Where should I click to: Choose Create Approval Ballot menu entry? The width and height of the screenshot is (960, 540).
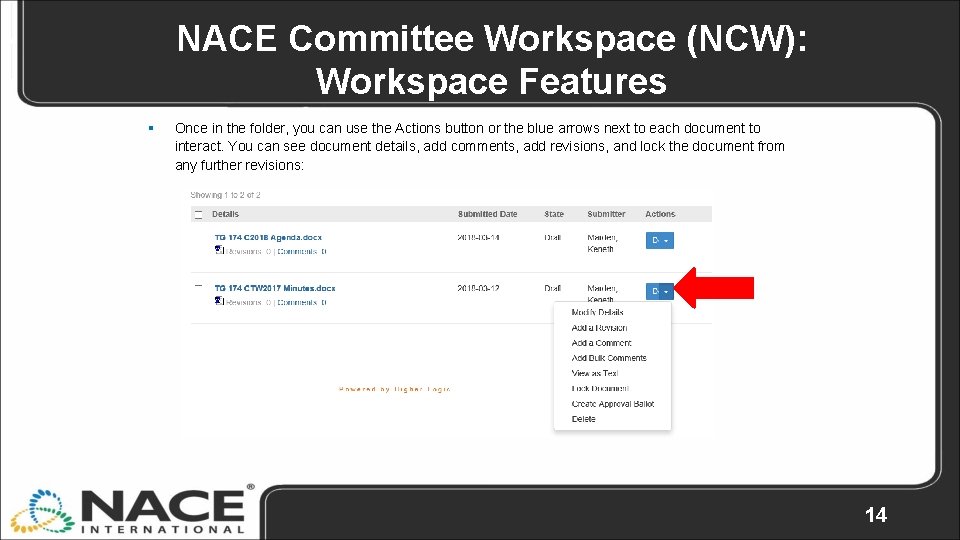click(x=613, y=404)
